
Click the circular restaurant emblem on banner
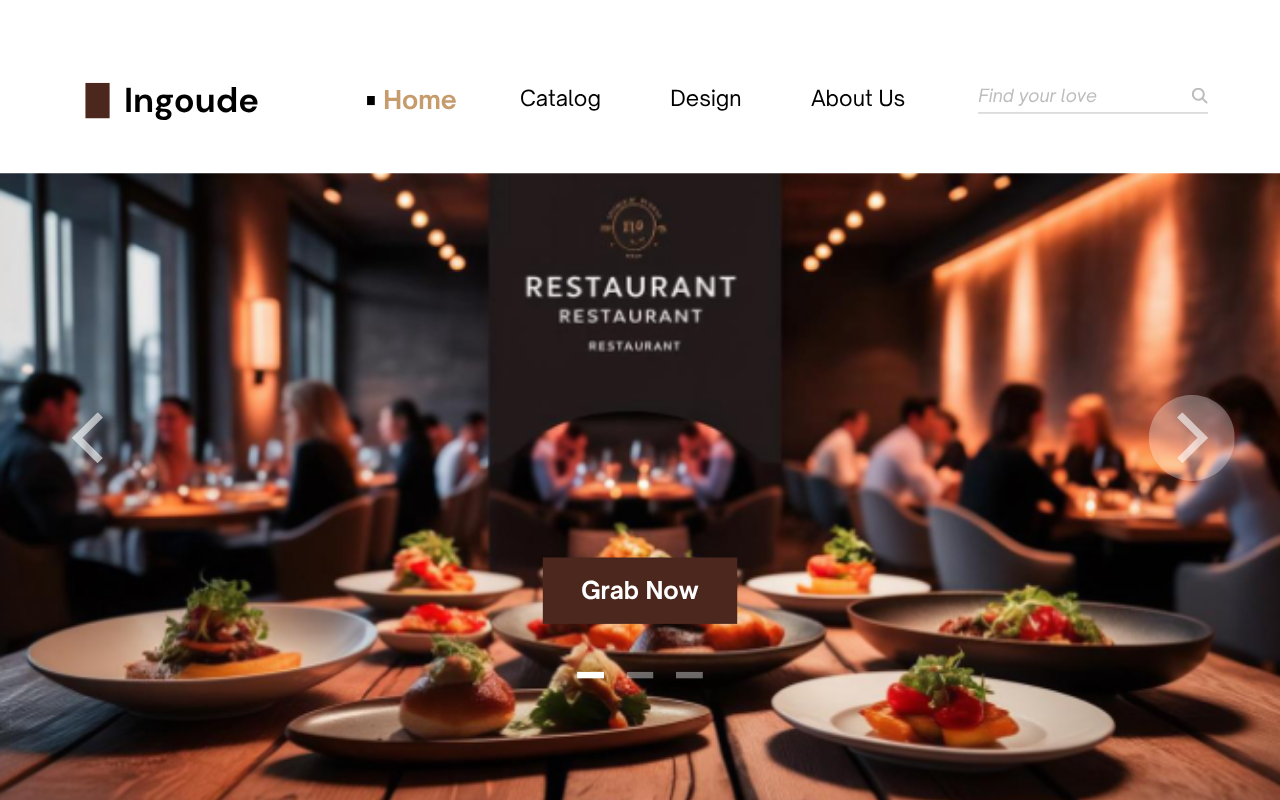coord(634,228)
